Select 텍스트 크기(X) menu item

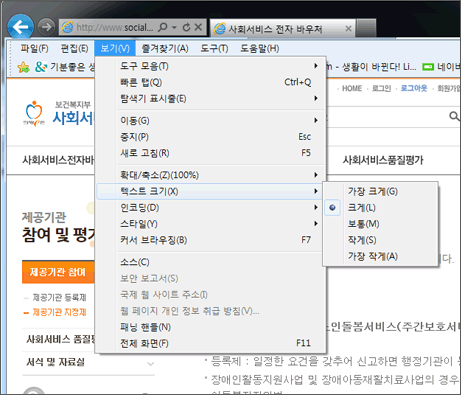(211, 191)
